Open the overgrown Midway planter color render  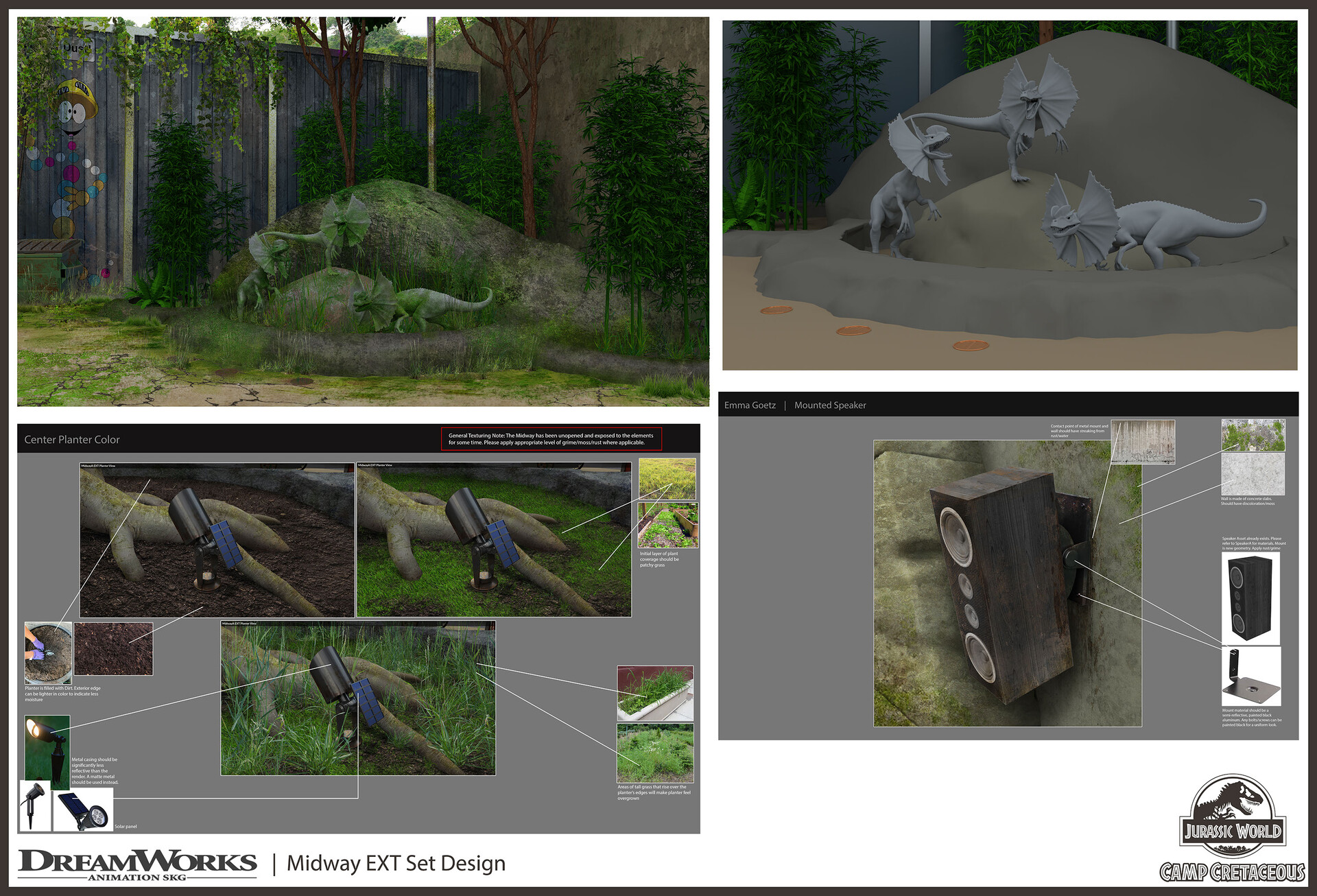coord(363,211)
